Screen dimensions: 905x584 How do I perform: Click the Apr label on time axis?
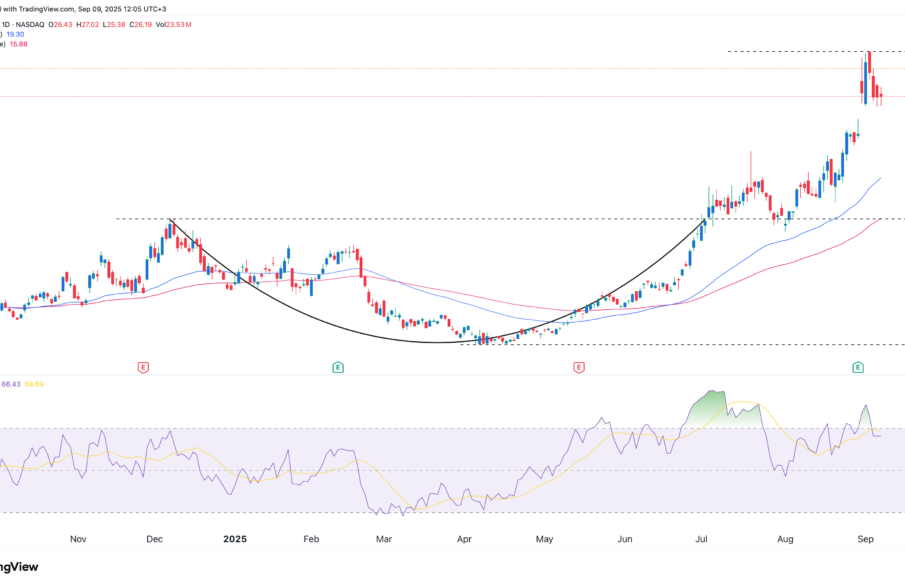coord(464,539)
